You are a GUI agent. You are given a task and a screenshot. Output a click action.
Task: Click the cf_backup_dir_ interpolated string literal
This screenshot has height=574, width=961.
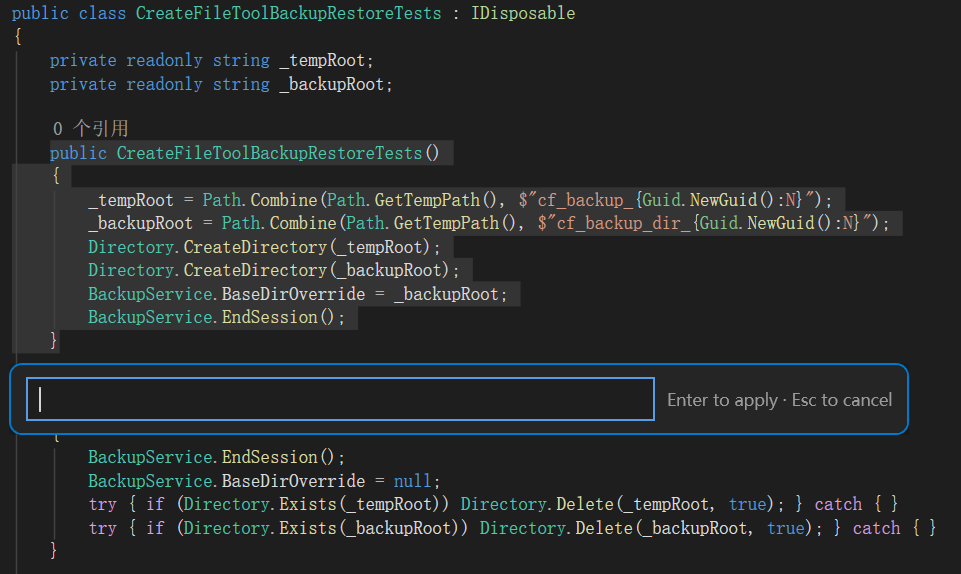pos(708,223)
